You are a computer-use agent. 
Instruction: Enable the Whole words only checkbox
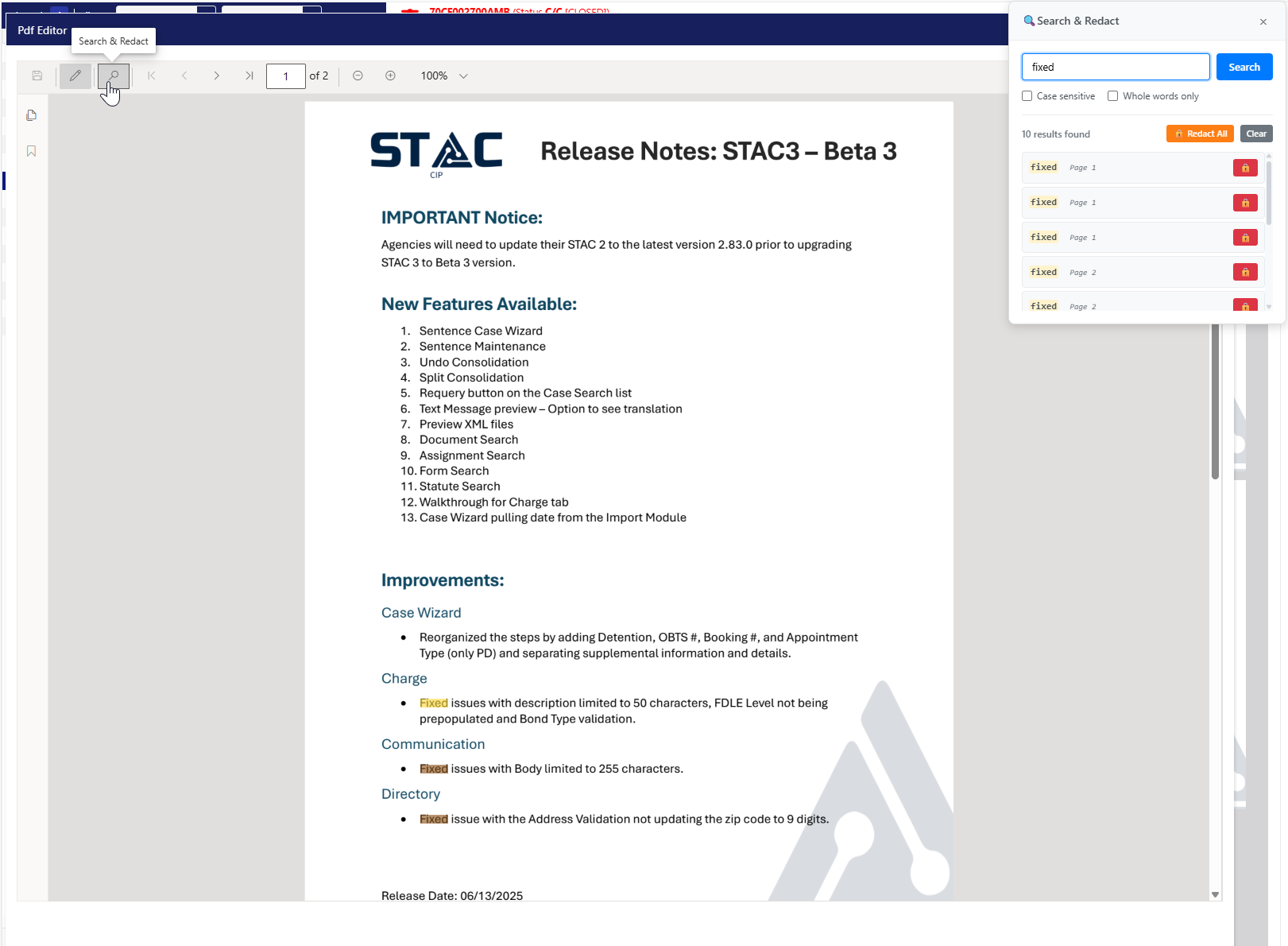coord(1113,96)
